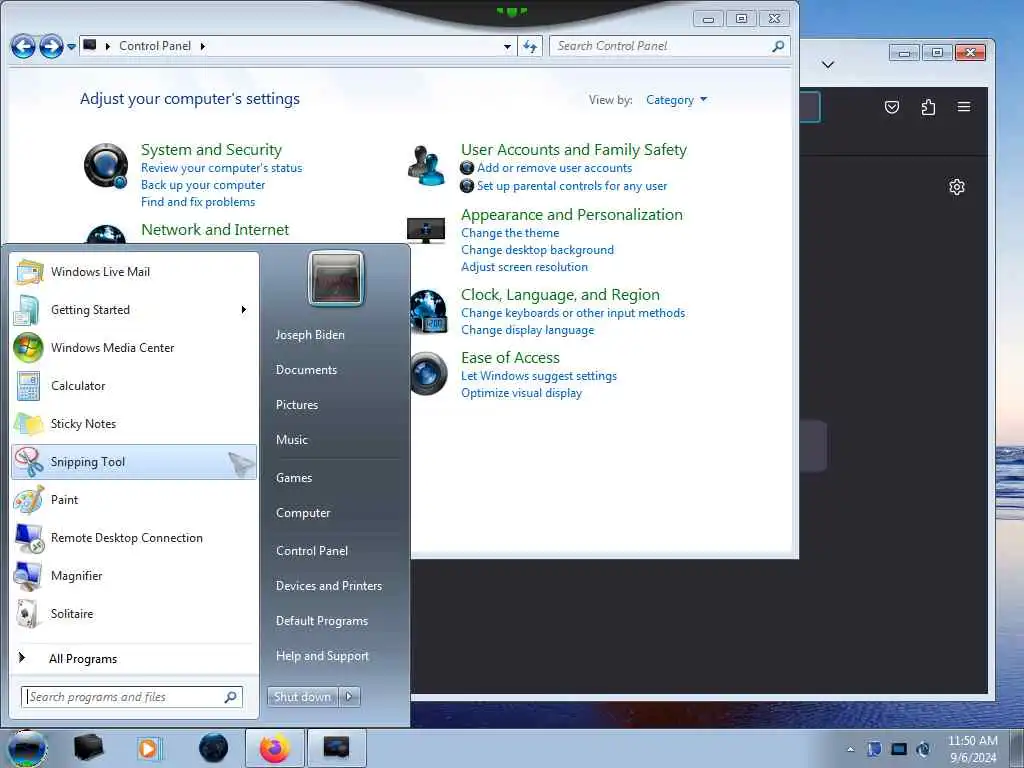Open Windows Media Center
The height and width of the screenshot is (768, 1024).
tap(134, 347)
